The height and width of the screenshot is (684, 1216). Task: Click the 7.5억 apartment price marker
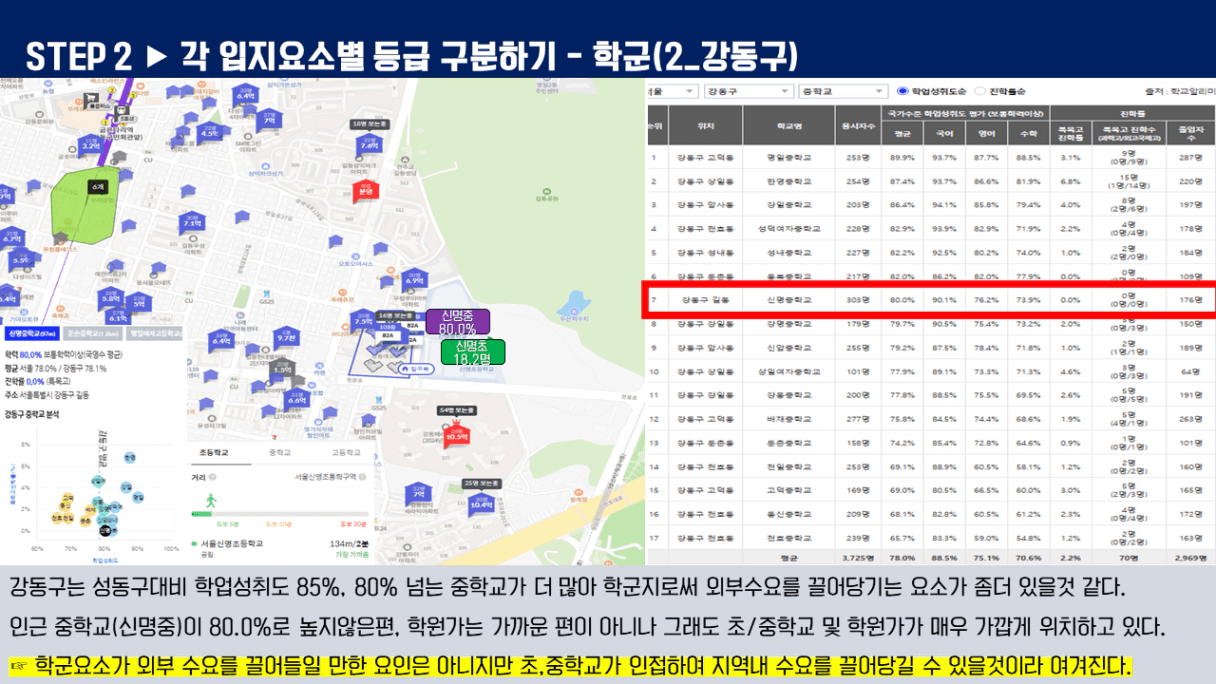pos(364,321)
